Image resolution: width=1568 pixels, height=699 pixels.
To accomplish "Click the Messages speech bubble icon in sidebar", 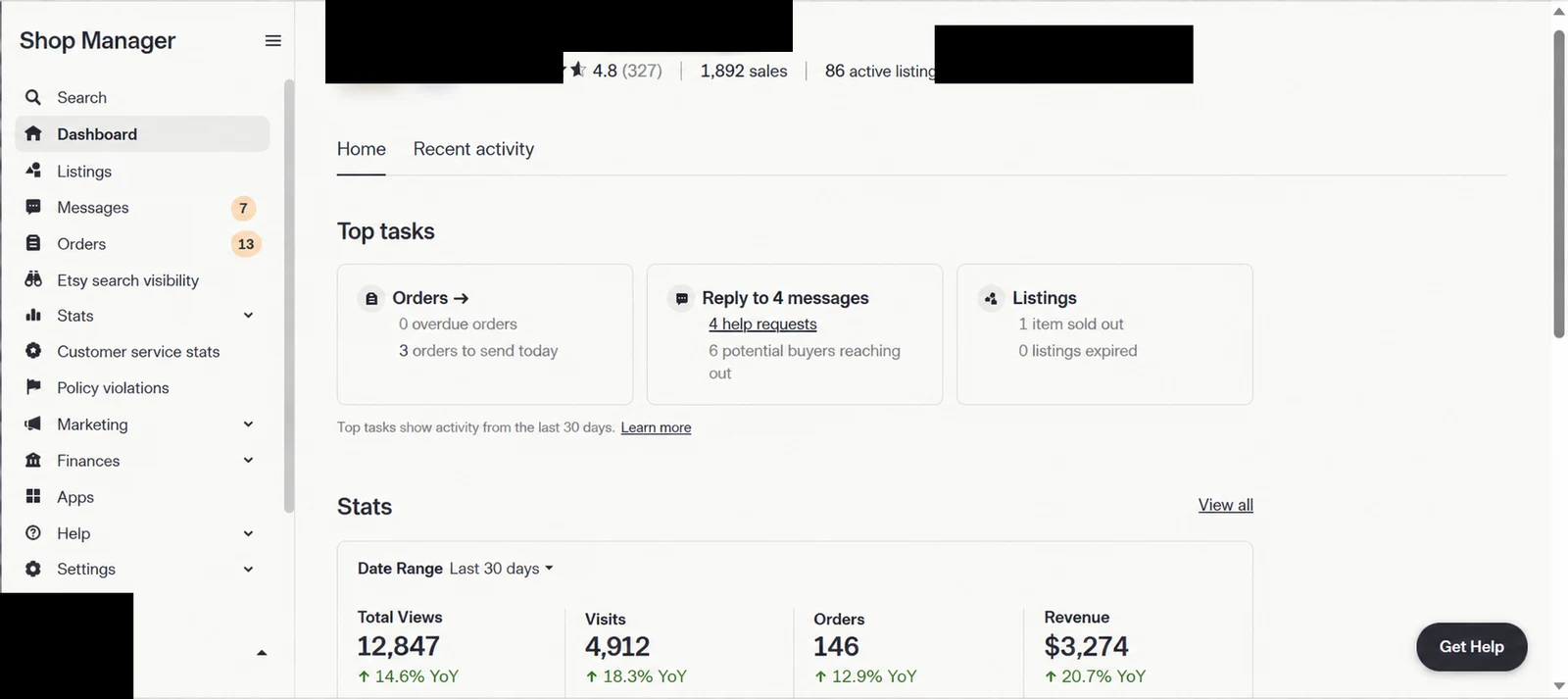I will tap(33, 207).
